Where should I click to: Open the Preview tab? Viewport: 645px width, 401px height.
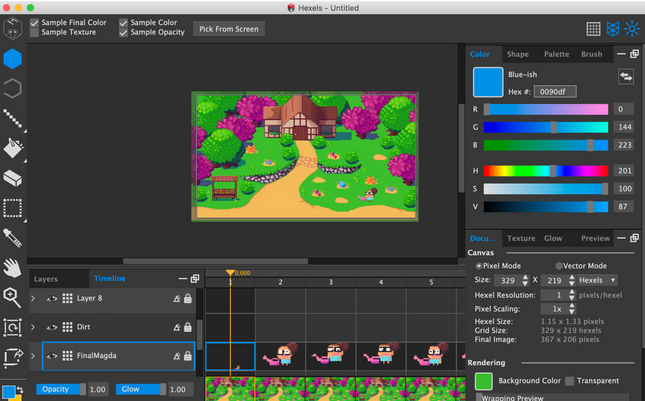click(x=595, y=238)
